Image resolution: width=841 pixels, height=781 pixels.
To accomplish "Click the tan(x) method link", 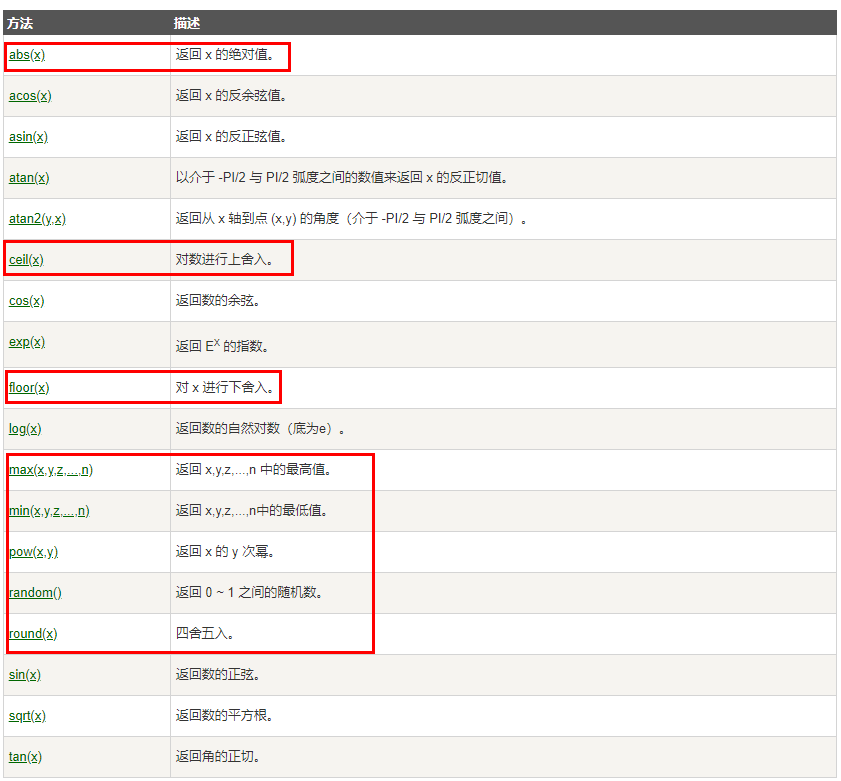I will [x=25, y=757].
